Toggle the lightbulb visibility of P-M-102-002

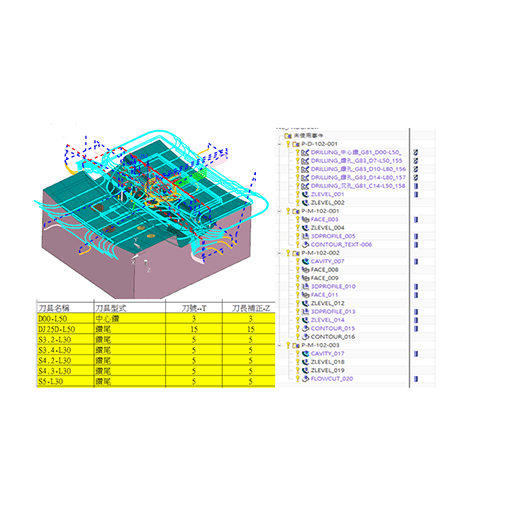288,253
